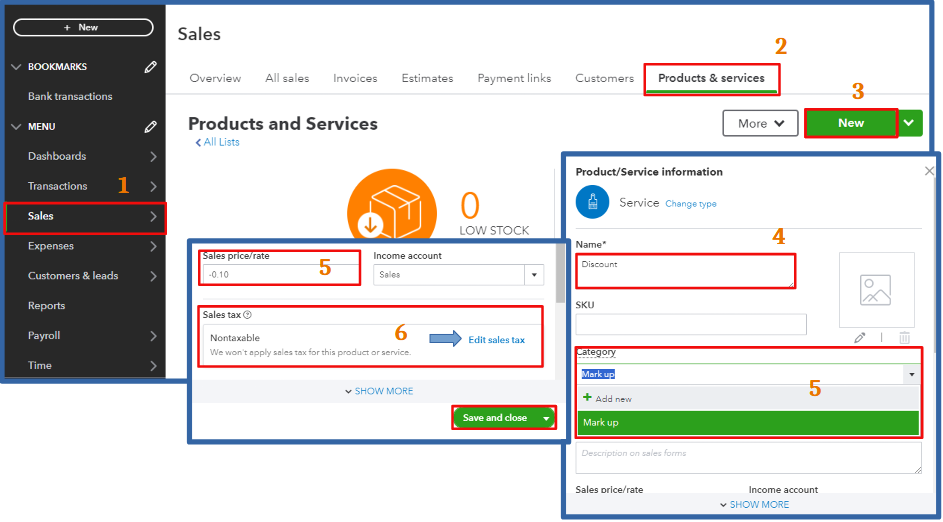943x522 pixels.
Task: Switch to the Invoices tab
Action: click(x=355, y=78)
